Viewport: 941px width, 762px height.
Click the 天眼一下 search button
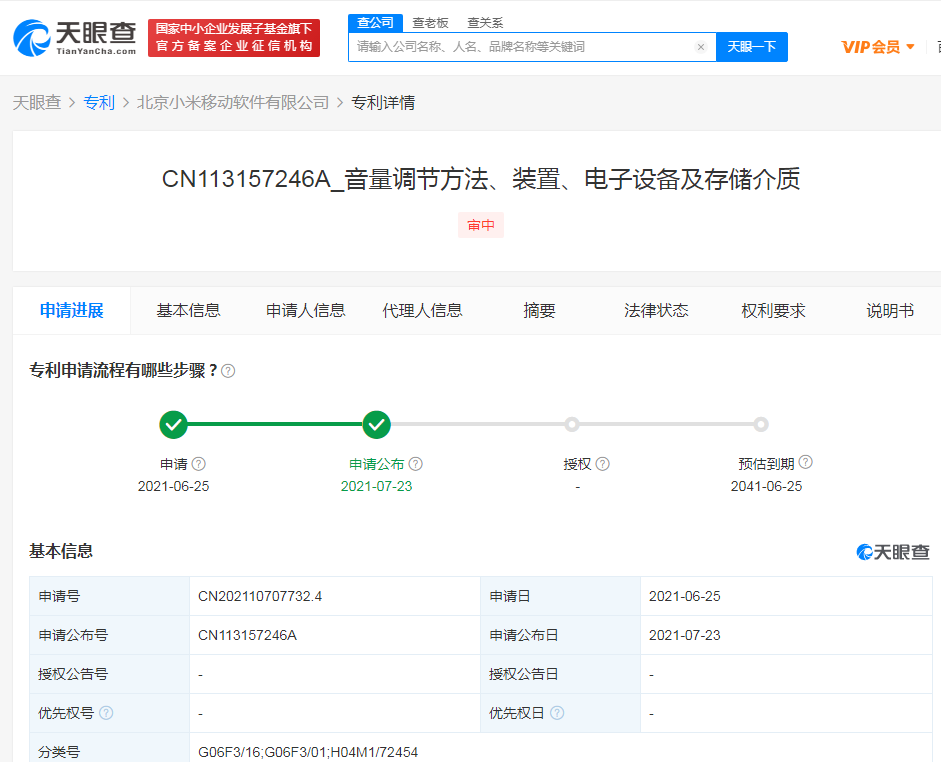(x=751, y=46)
